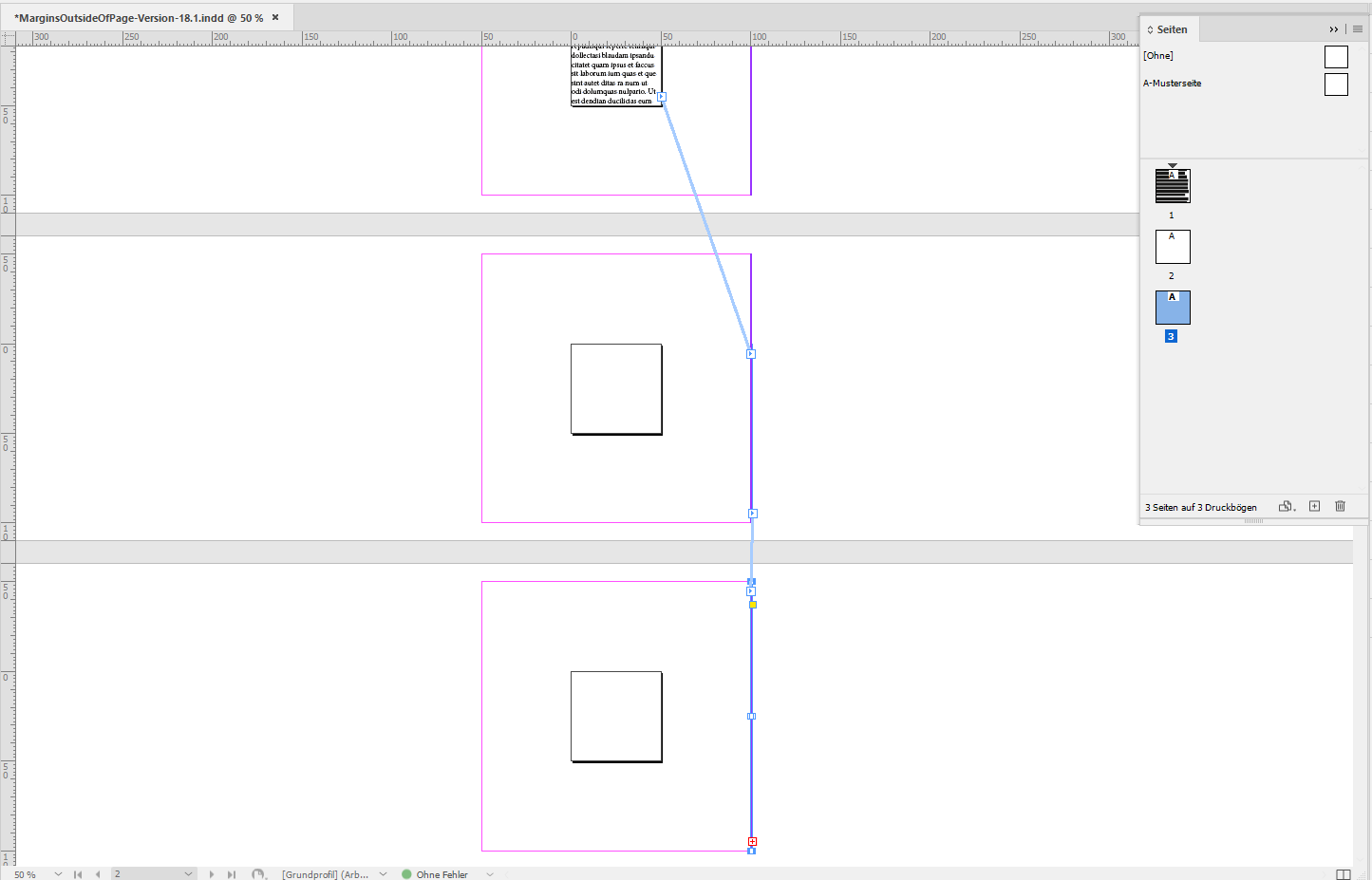Collapse the Seiten panel using double arrows
This screenshot has width=1372, height=880.
tap(1336, 28)
